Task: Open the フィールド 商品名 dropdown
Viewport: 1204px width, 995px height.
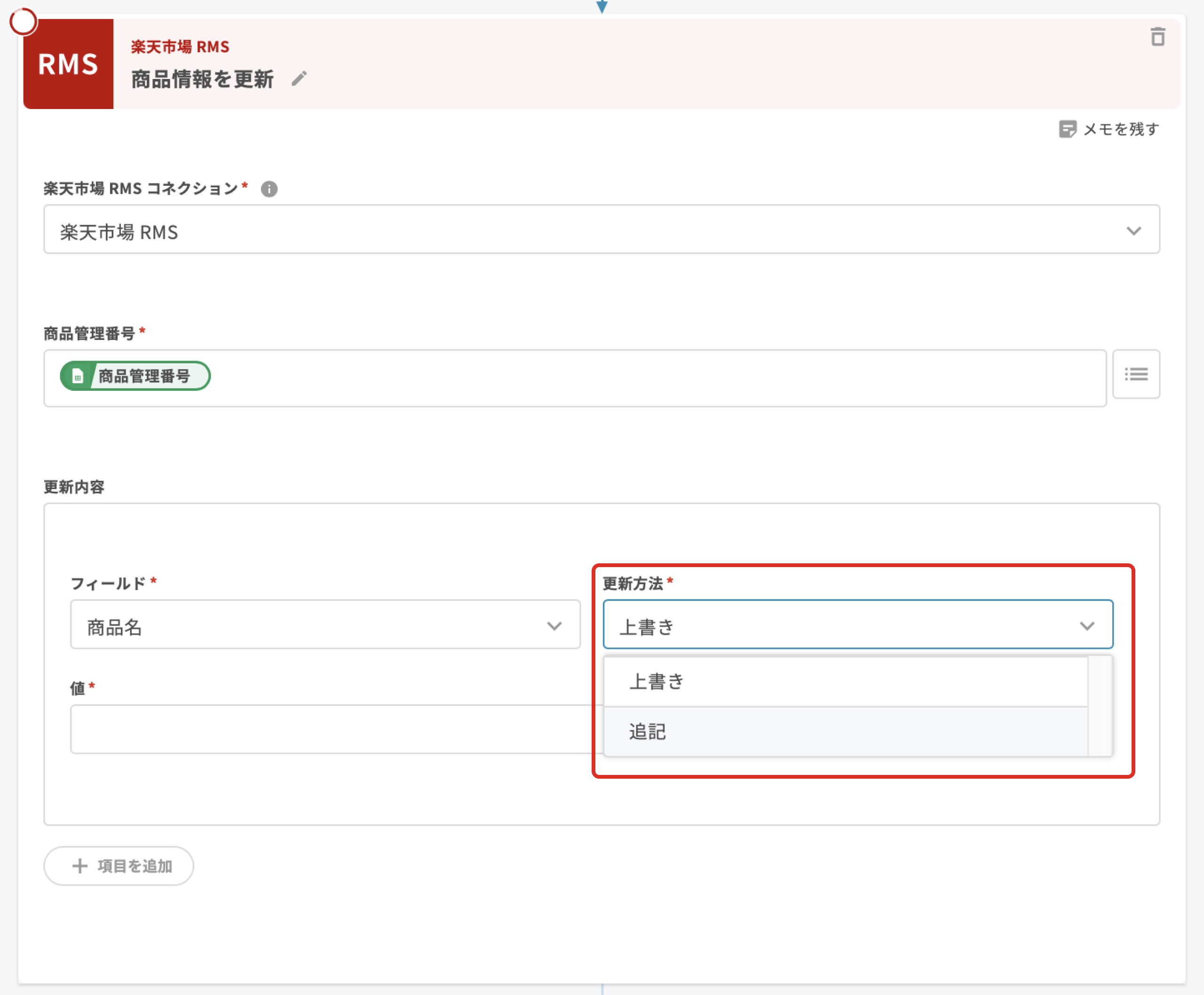Action: pos(325,625)
